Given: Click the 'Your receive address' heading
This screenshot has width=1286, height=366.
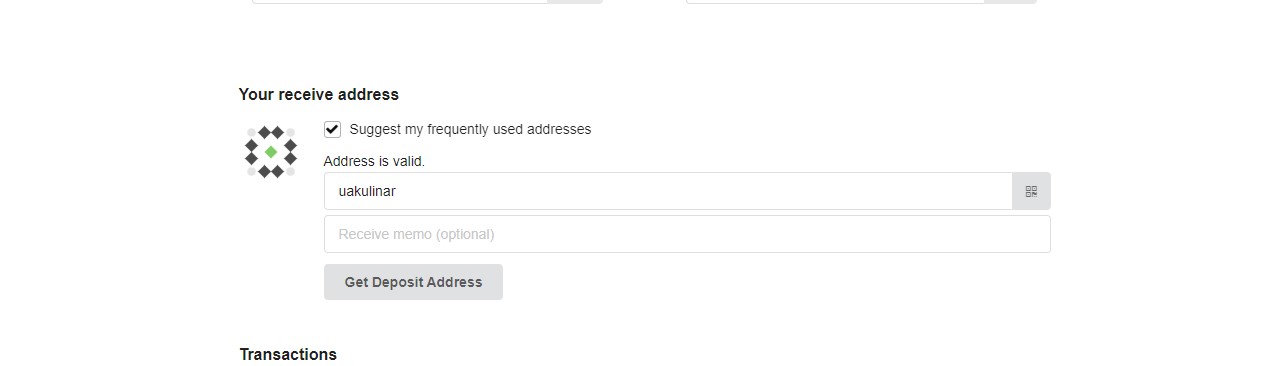Looking at the screenshot, I should coord(319,94).
